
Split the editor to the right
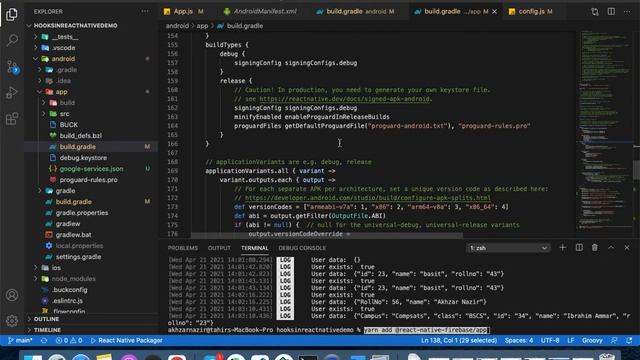tap(611, 11)
